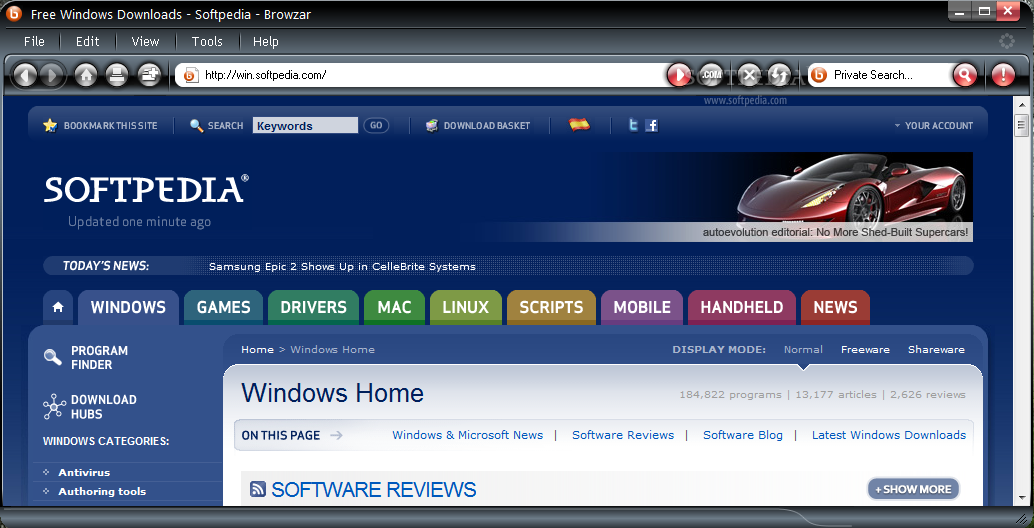This screenshot has height=528, width=1034.
Task: Switch to the Linux tab
Action: (x=466, y=307)
